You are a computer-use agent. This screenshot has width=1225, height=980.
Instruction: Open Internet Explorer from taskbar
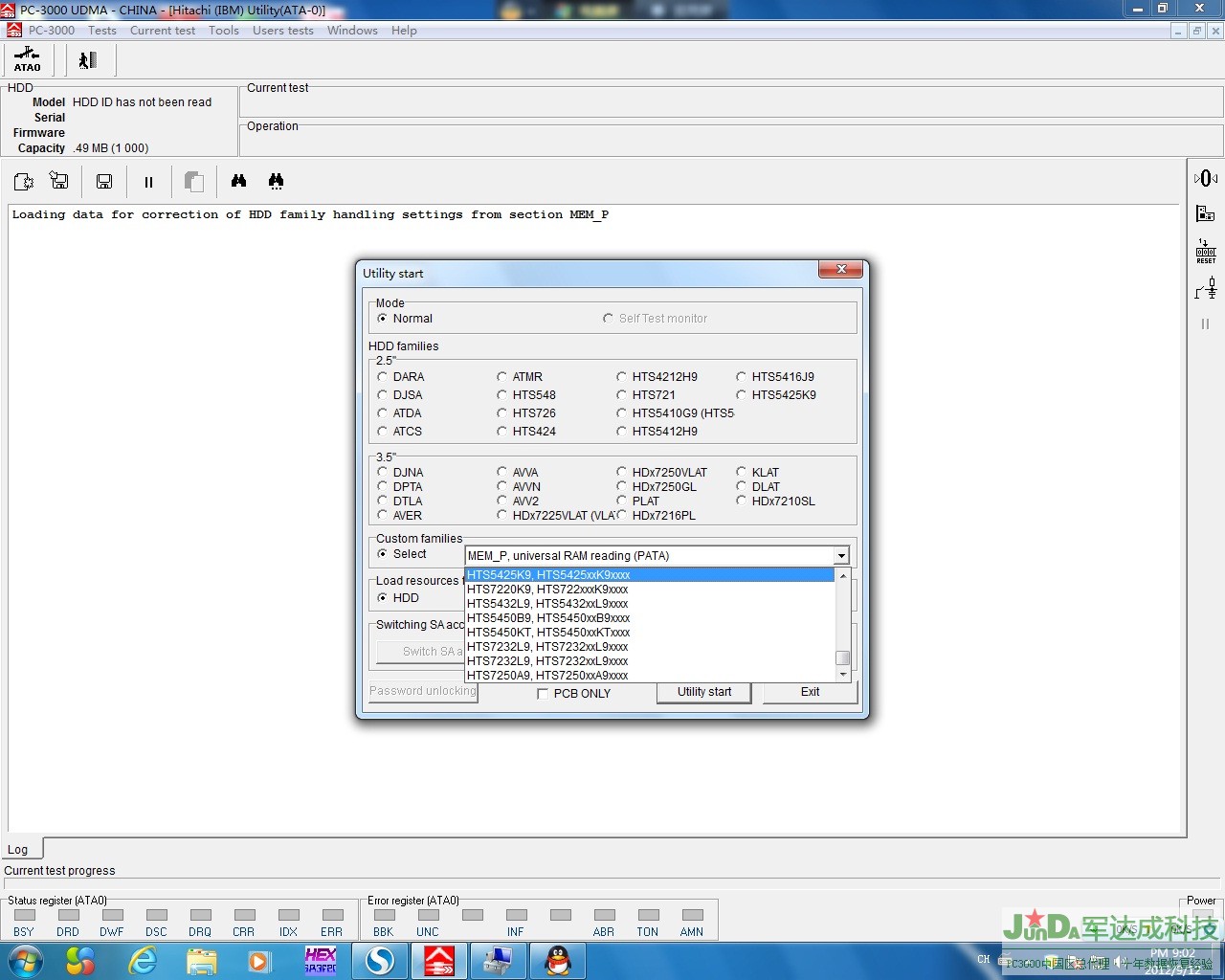pos(143,961)
